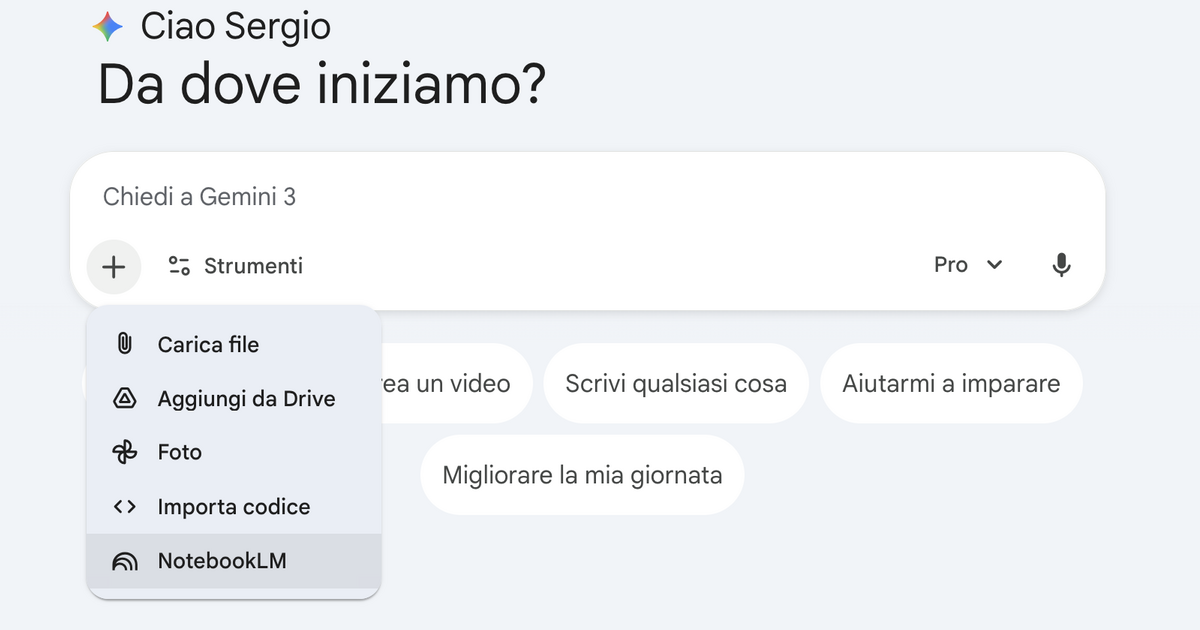Click the plus add-attachment button

pos(114,266)
